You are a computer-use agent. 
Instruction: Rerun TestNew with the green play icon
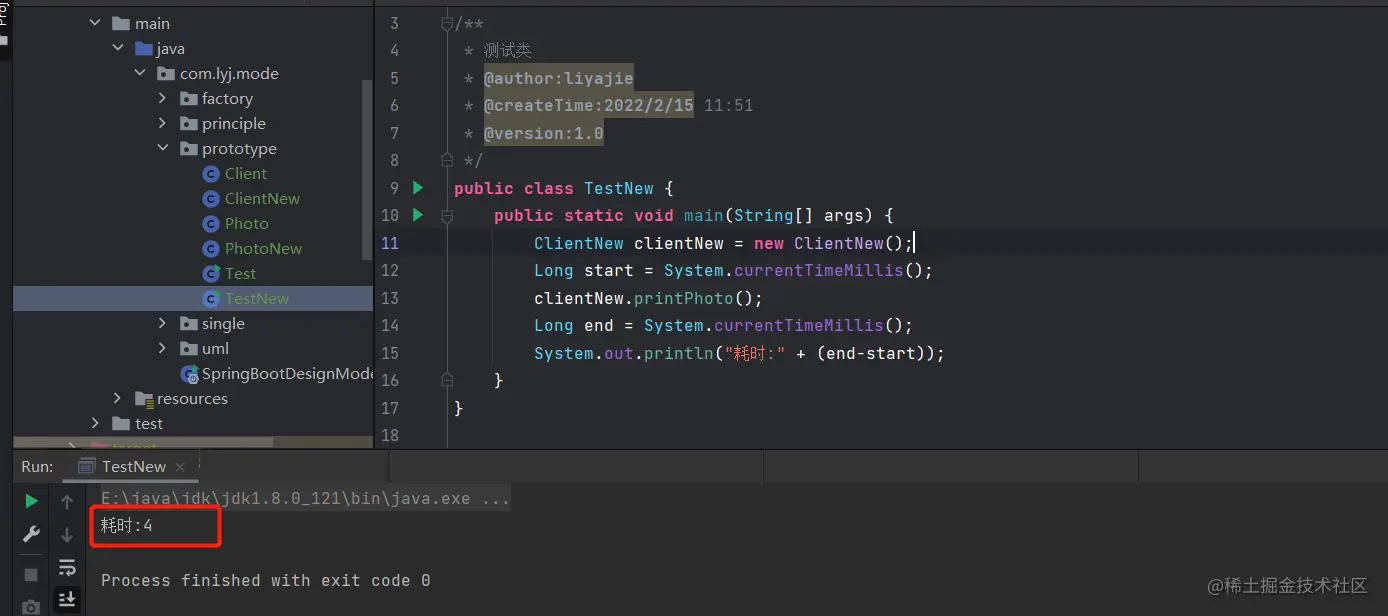[31, 501]
